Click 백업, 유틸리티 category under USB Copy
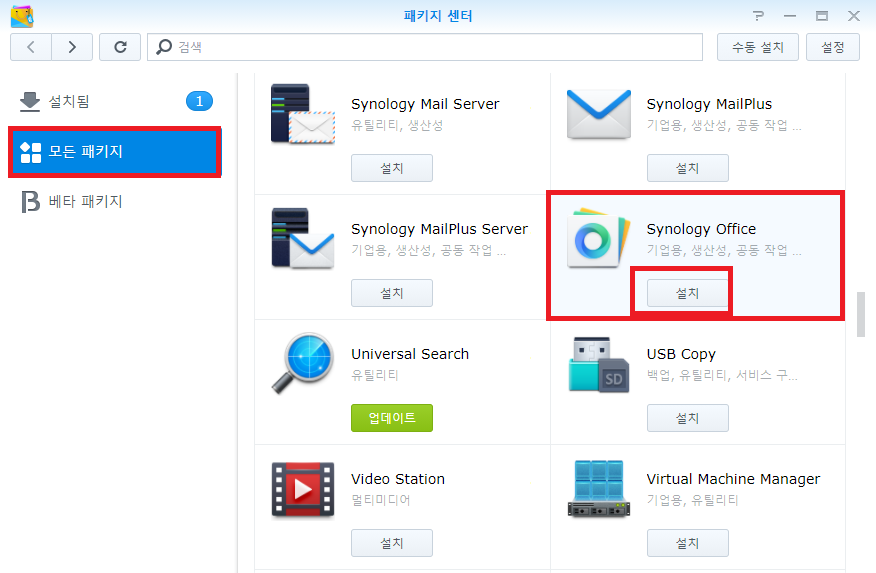The width and height of the screenshot is (876, 573). pyautogui.click(x=722, y=375)
